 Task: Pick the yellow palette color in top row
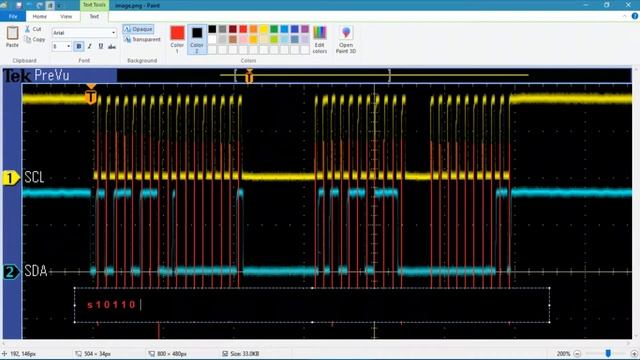tap(264, 29)
